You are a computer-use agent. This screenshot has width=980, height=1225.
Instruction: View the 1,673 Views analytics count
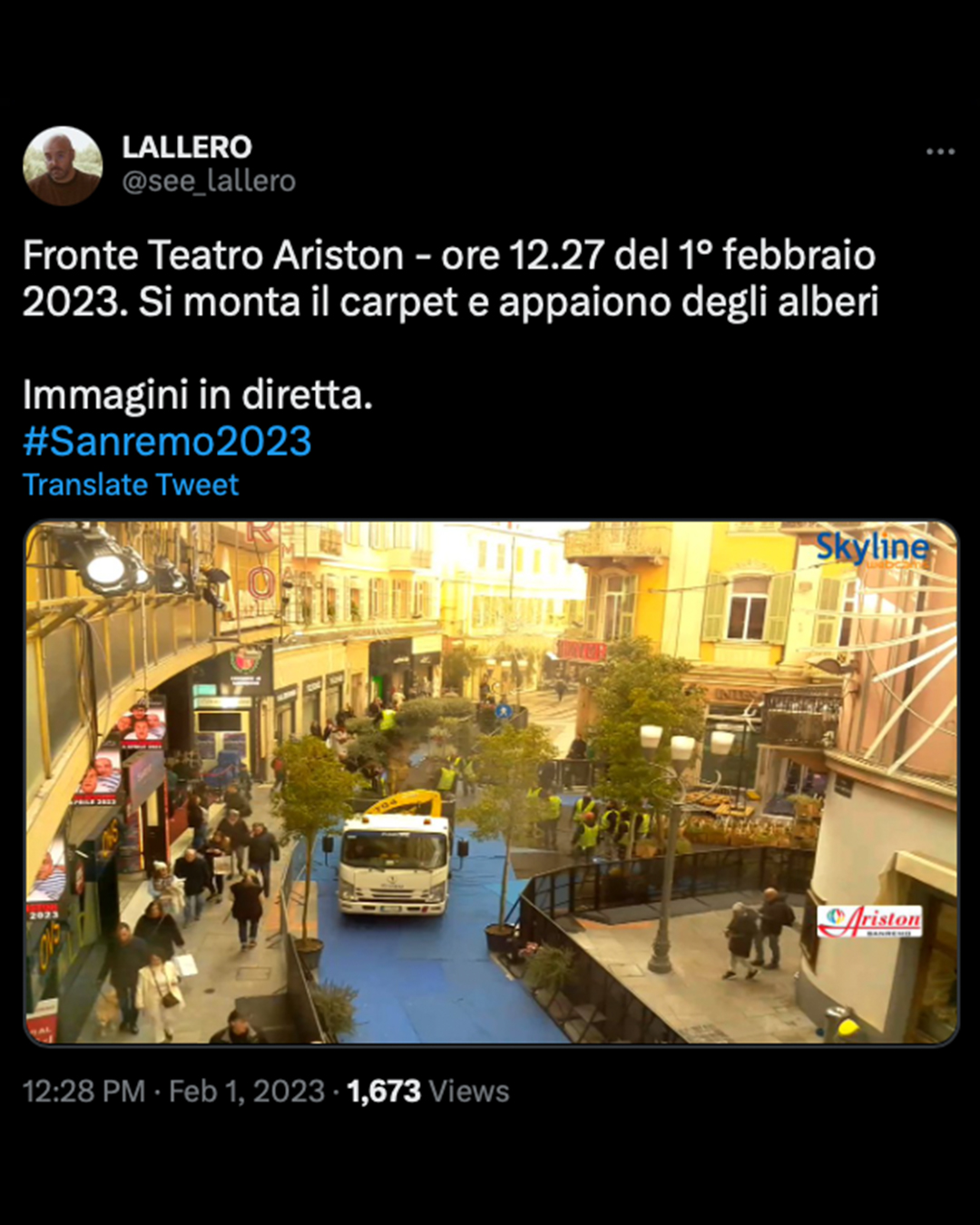point(428,1091)
